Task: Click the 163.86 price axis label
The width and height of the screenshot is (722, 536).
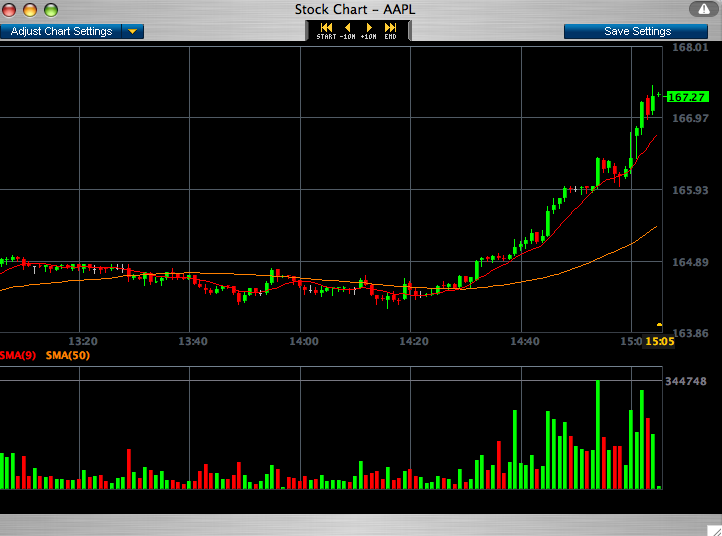Action: pos(691,333)
